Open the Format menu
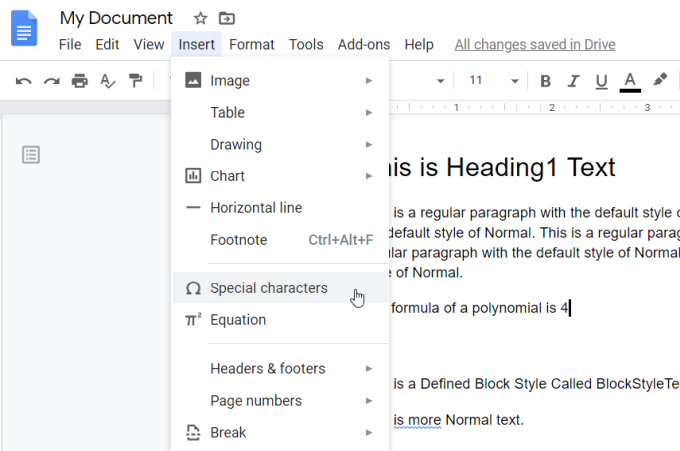This screenshot has height=451, width=680. 251,44
